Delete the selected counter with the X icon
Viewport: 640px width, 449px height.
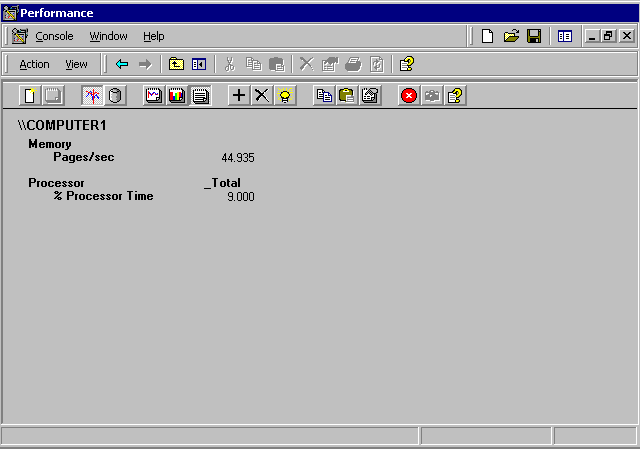coord(262,96)
